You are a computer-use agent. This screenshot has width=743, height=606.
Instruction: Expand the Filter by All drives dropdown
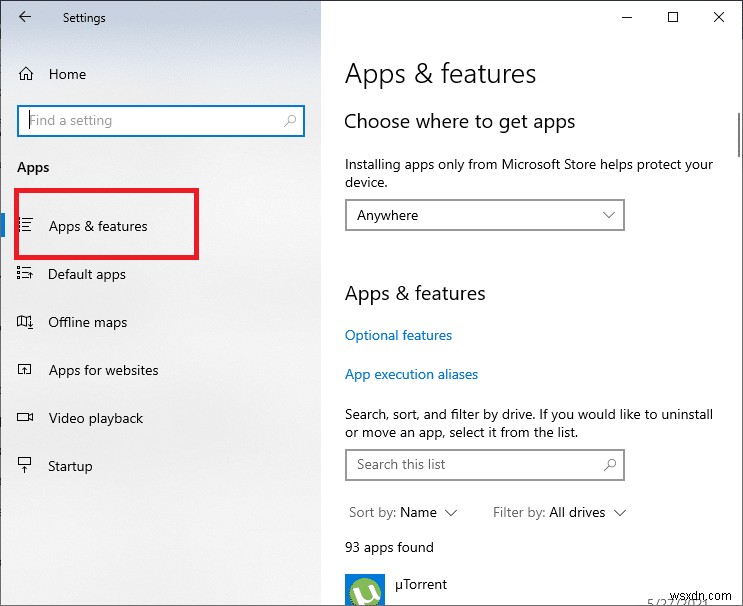click(560, 512)
